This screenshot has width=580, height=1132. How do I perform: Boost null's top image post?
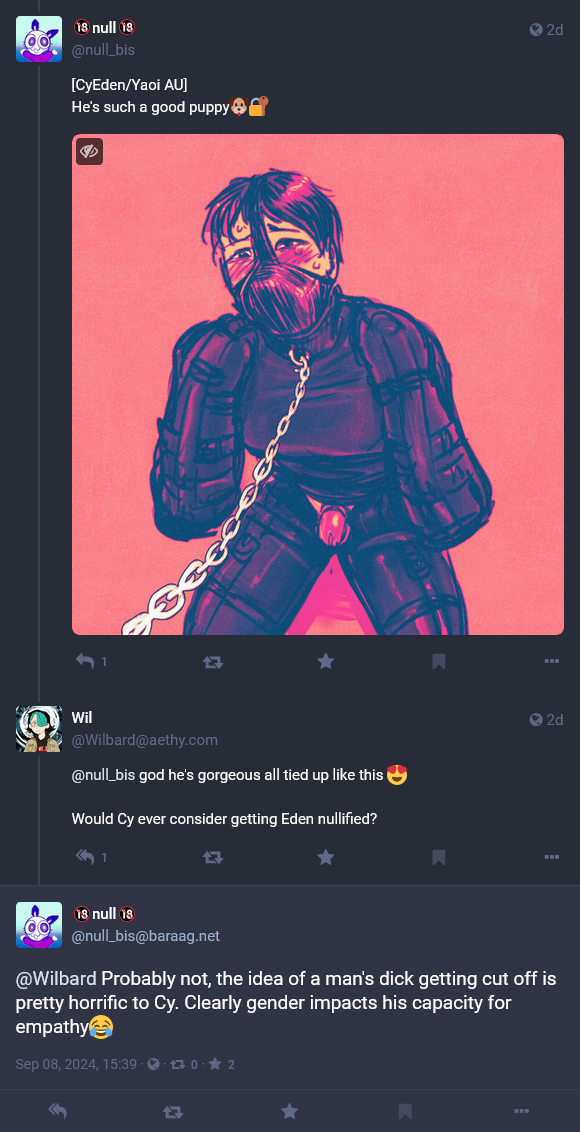(212, 661)
